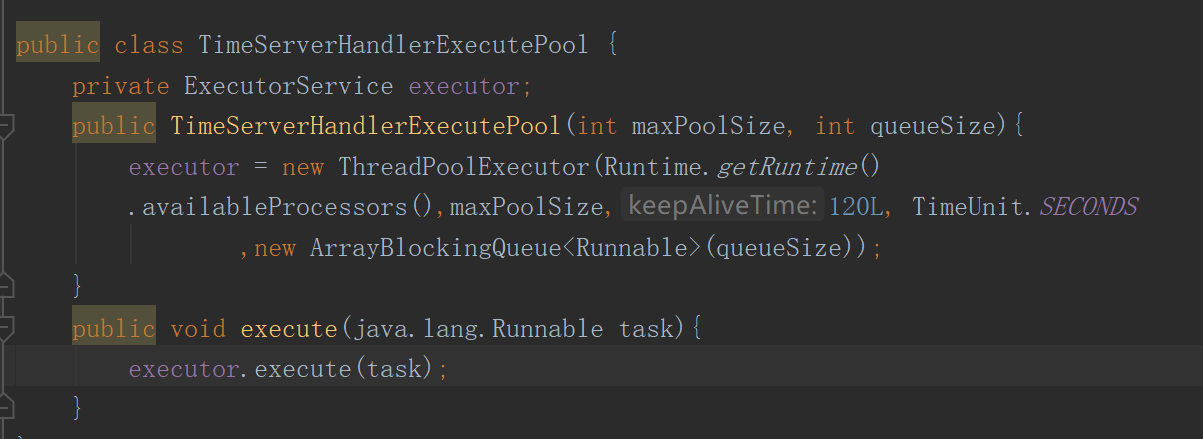
Task: Place cursor on ExecutorService type
Action: click(x=288, y=86)
